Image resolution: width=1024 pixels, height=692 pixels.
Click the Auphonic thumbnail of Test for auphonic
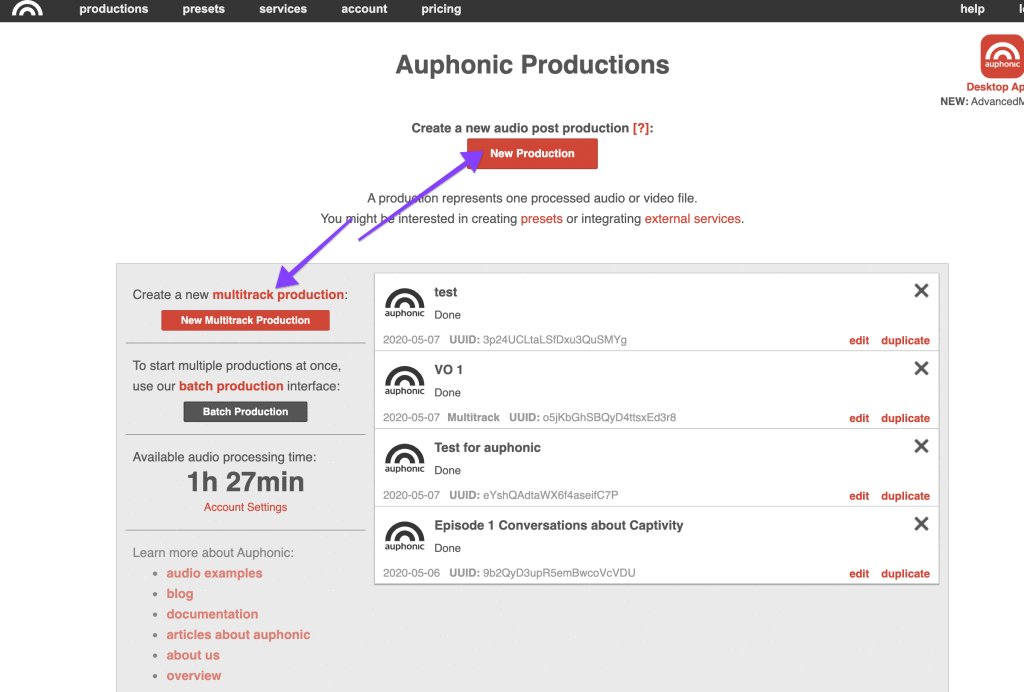[404, 458]
